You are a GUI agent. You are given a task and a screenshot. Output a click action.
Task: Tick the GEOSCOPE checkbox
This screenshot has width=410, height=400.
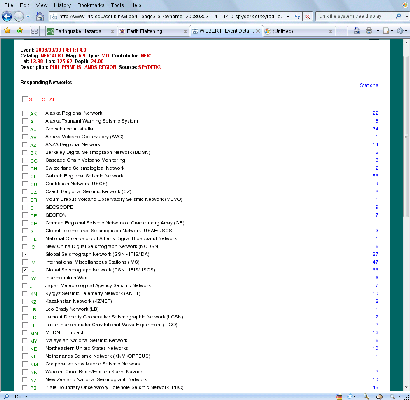pos(24,207)
